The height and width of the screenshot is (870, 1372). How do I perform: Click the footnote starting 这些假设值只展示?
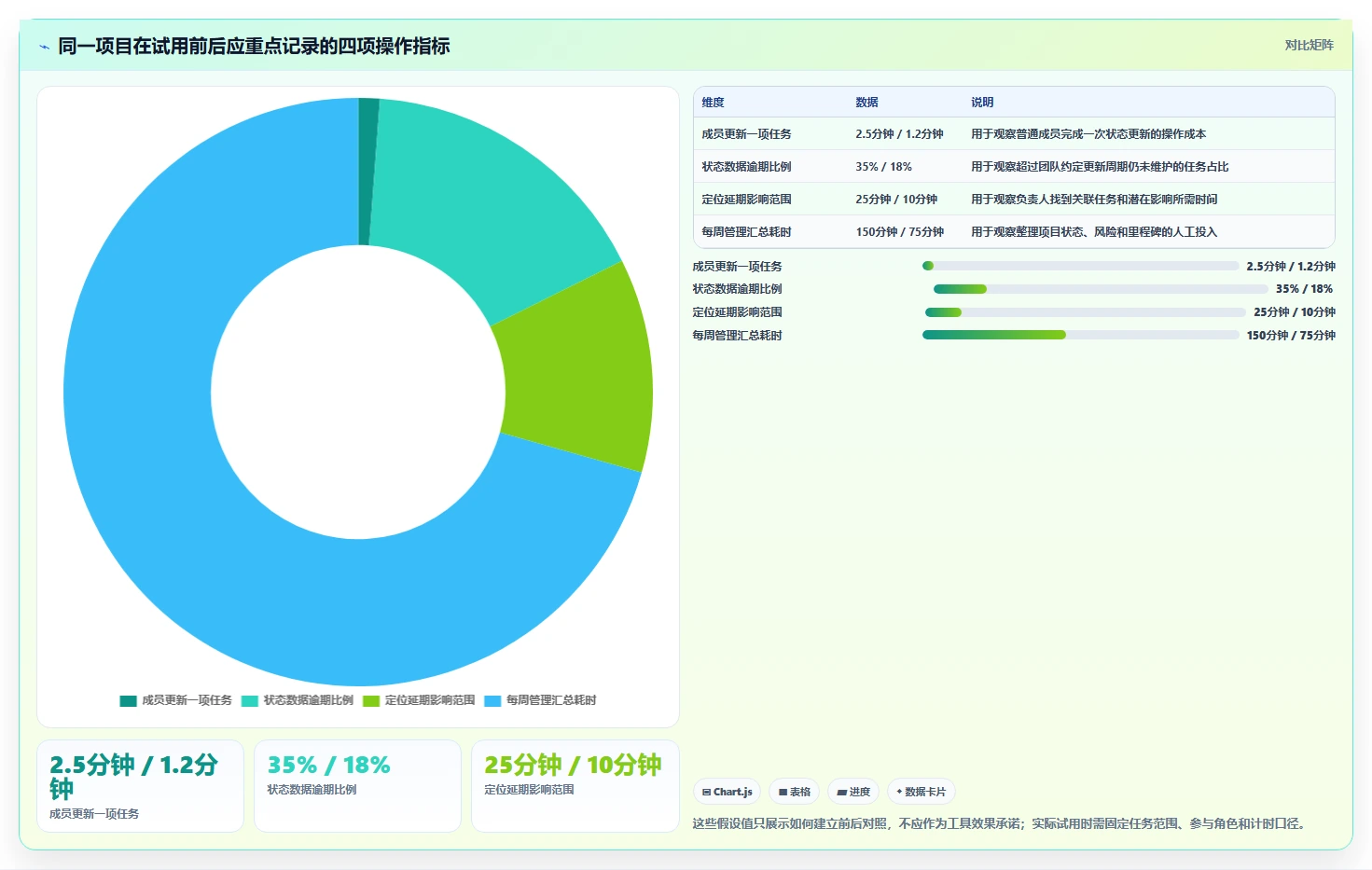pos(1001,823)
